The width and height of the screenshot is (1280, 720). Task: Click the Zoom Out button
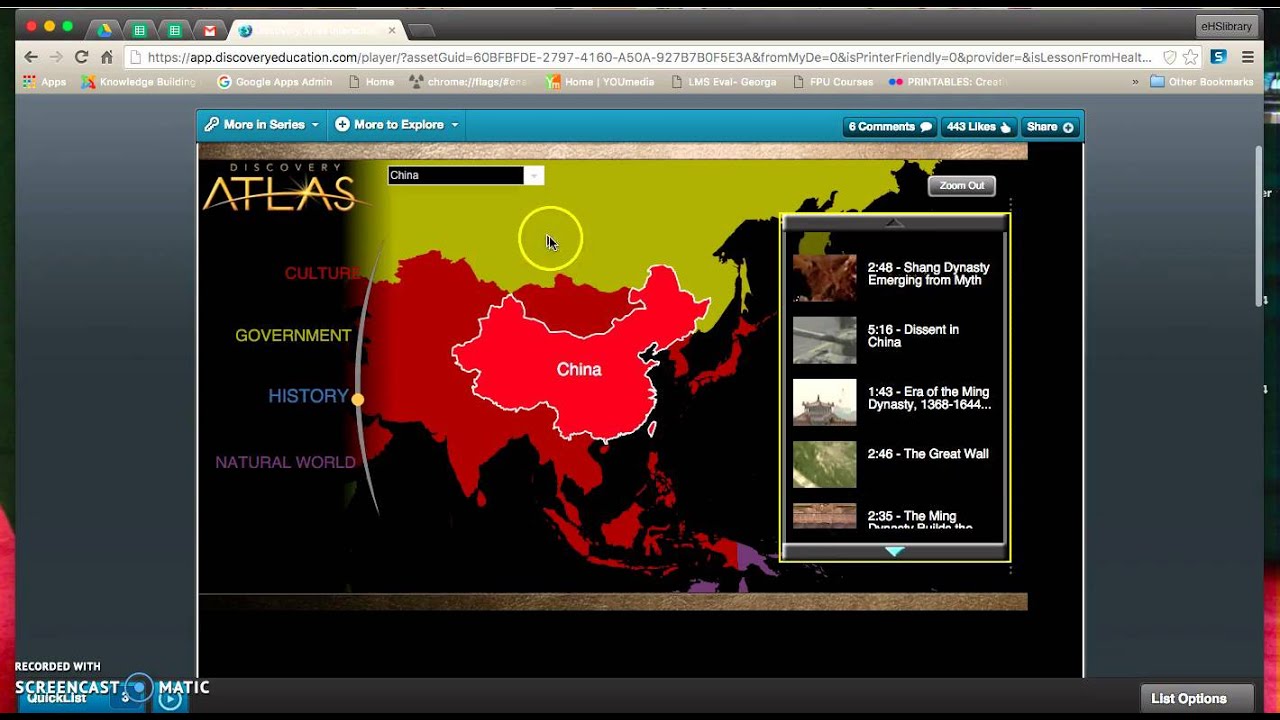961,186
